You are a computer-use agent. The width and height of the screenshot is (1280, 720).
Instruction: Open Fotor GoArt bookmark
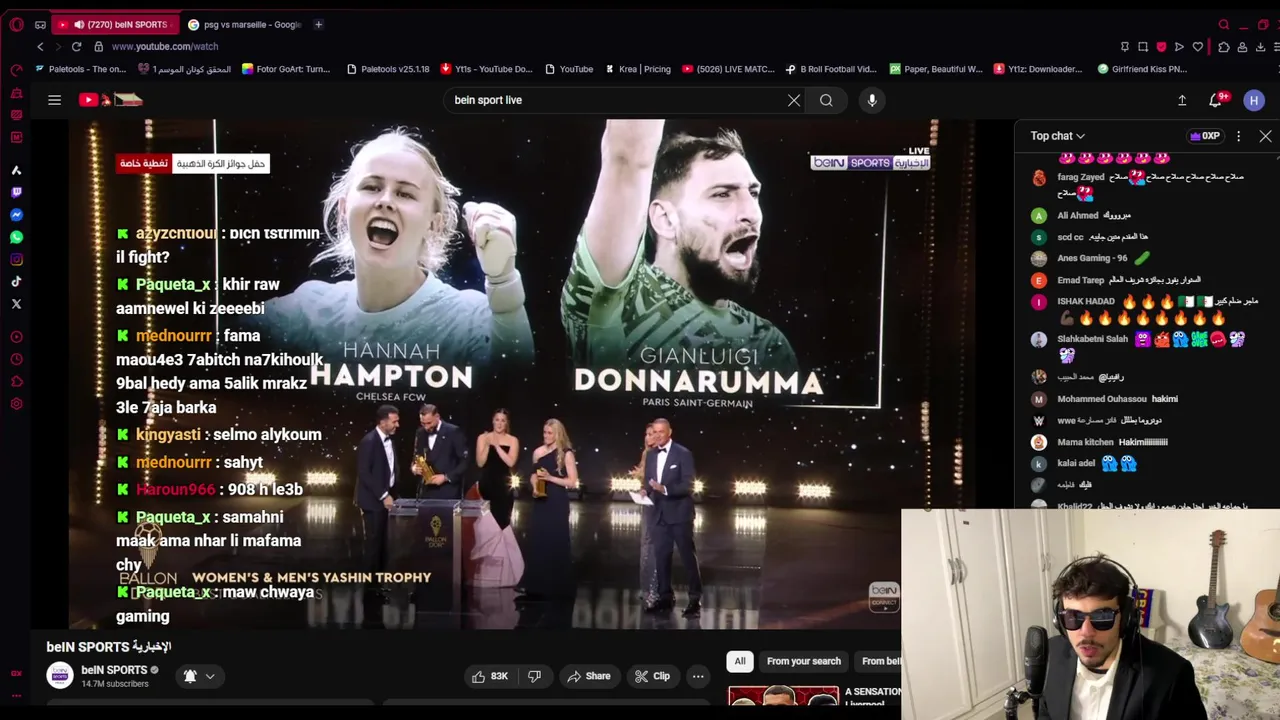pyautogui.click(x=285, y=69)
